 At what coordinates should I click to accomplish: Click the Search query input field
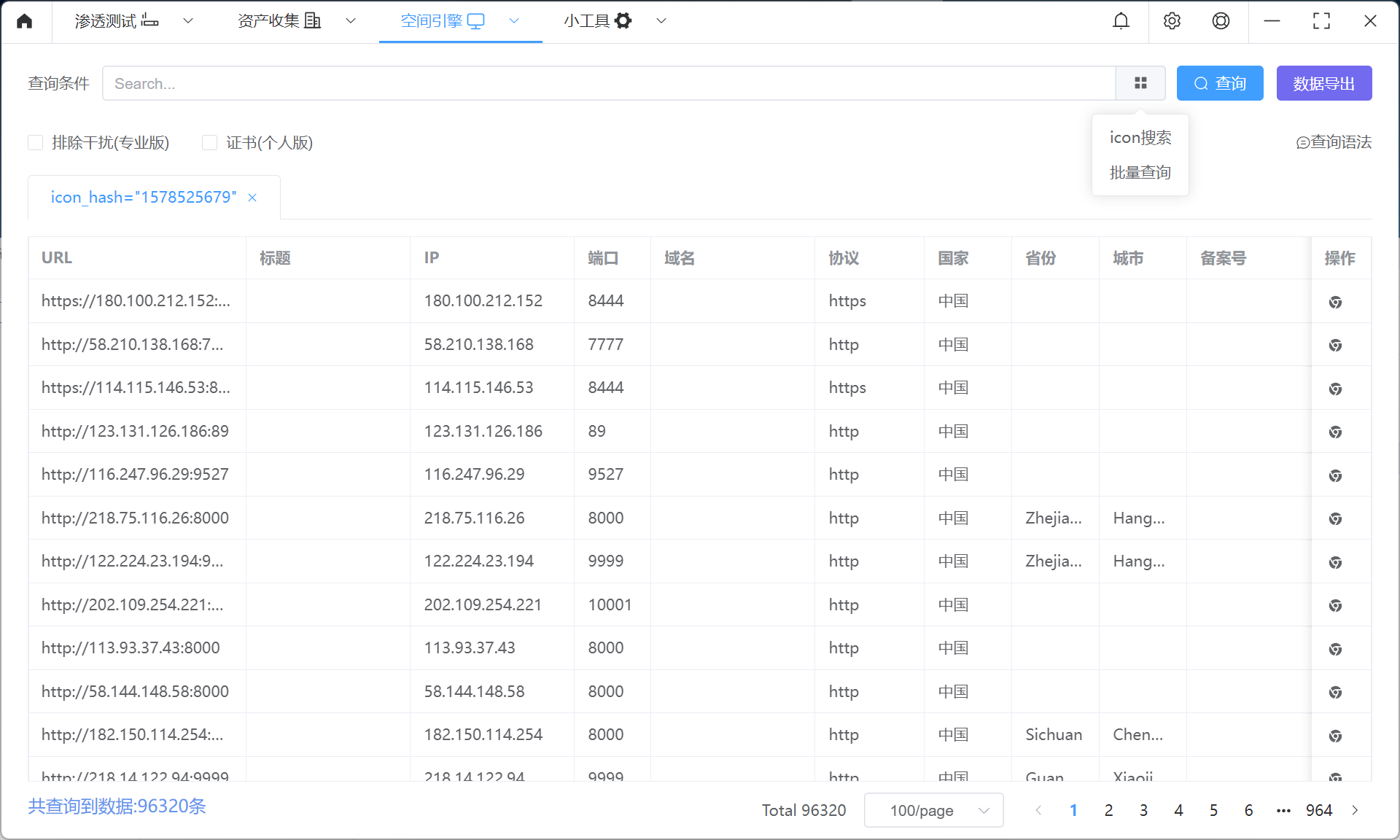pos(609,83)
